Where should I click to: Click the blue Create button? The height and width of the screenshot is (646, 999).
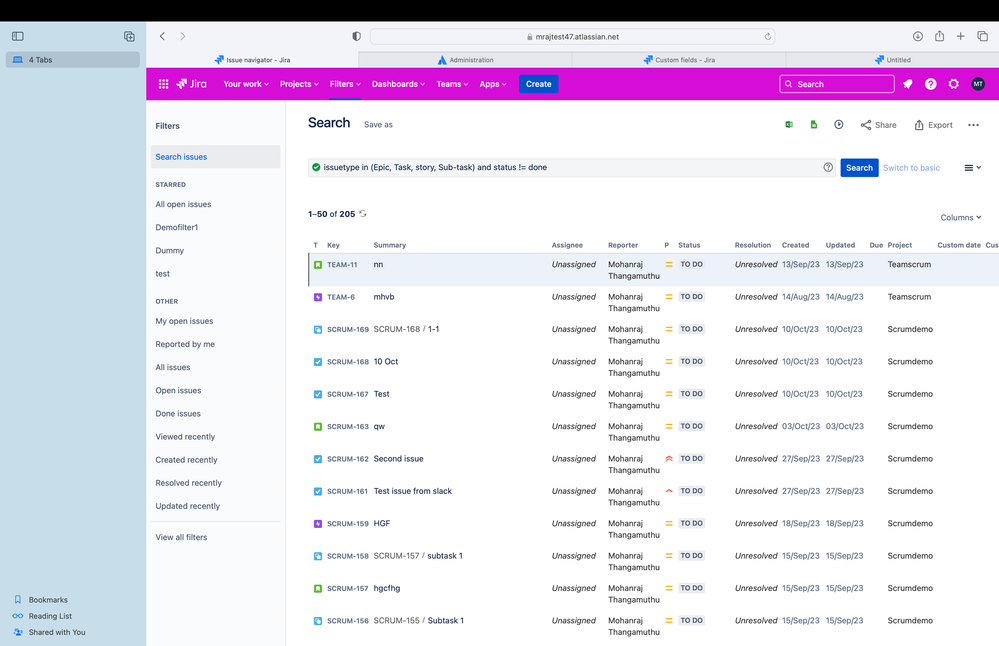tap(538, 84)
